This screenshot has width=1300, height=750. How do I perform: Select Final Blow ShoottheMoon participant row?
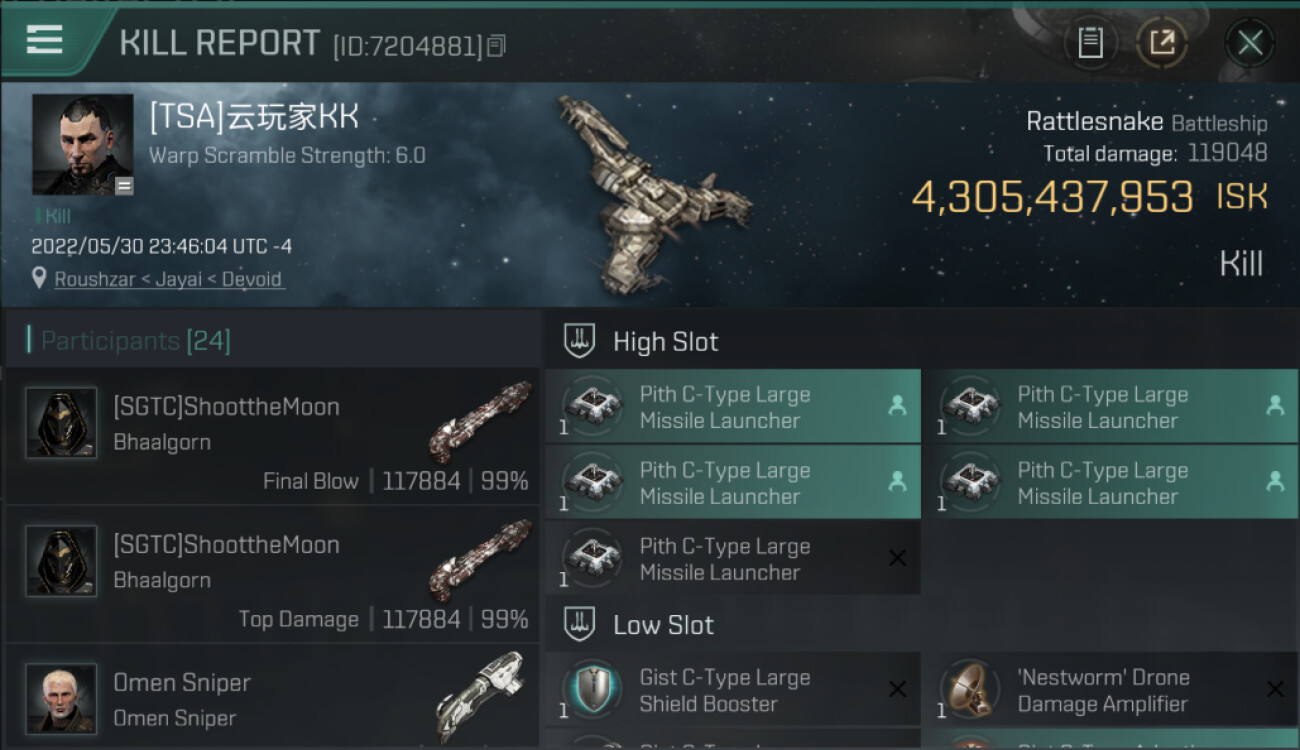pos(272,436)
